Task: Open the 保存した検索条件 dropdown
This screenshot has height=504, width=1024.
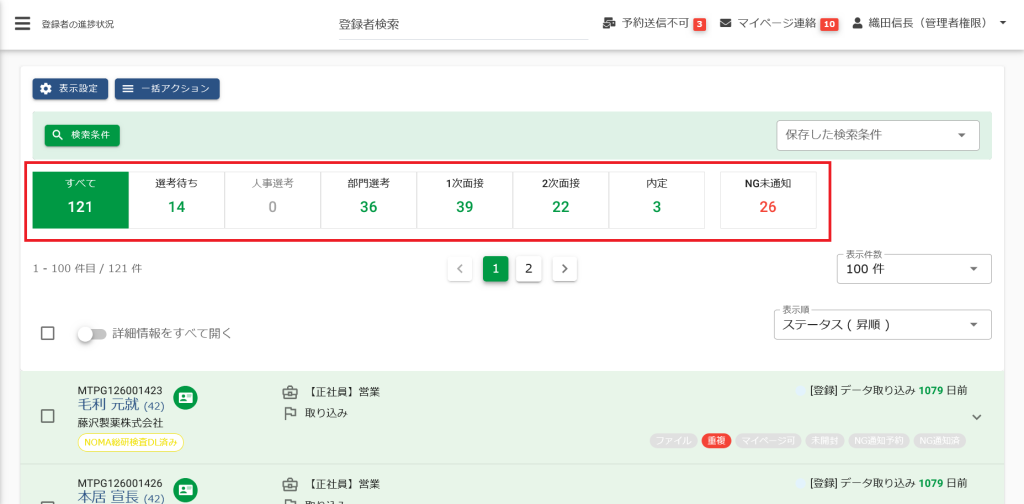Action: [877, 135]
